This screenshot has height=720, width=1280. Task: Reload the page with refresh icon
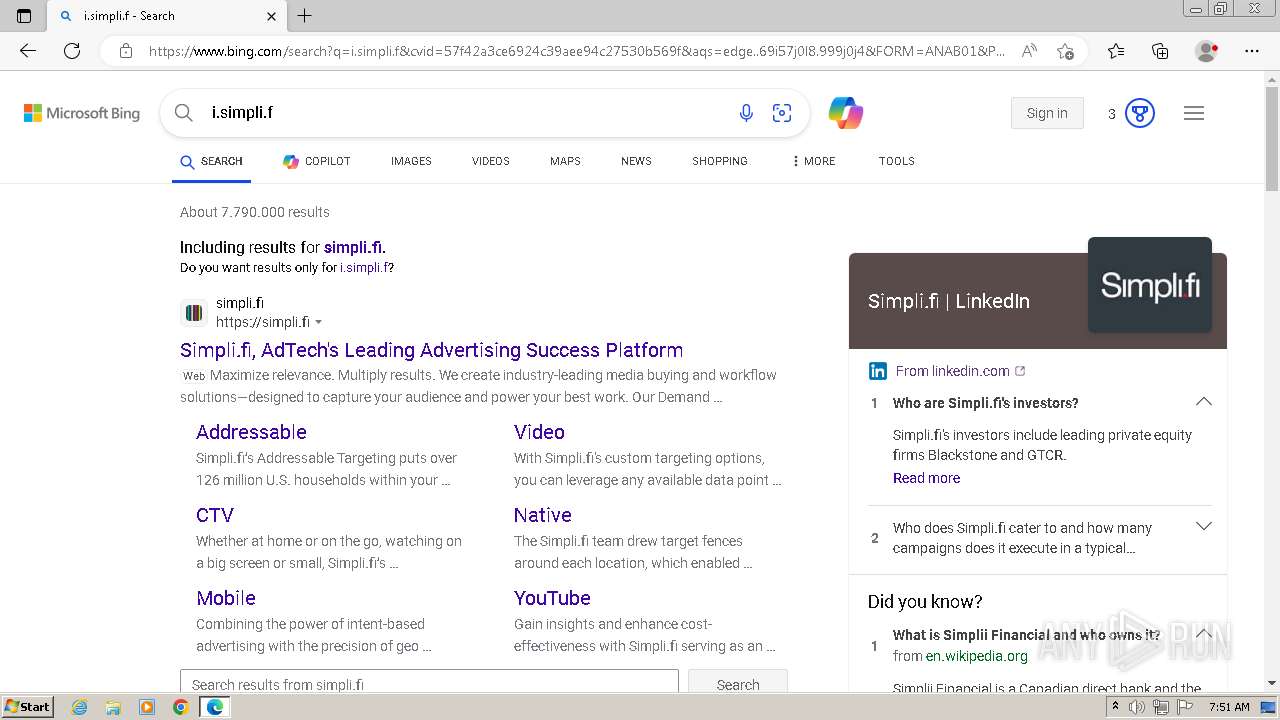[x=72, y=51]
